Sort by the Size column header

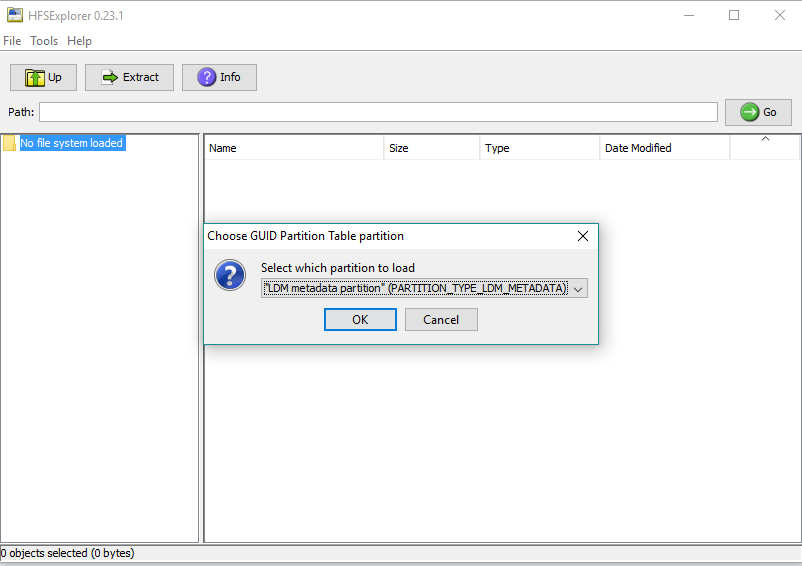point(432,148)
